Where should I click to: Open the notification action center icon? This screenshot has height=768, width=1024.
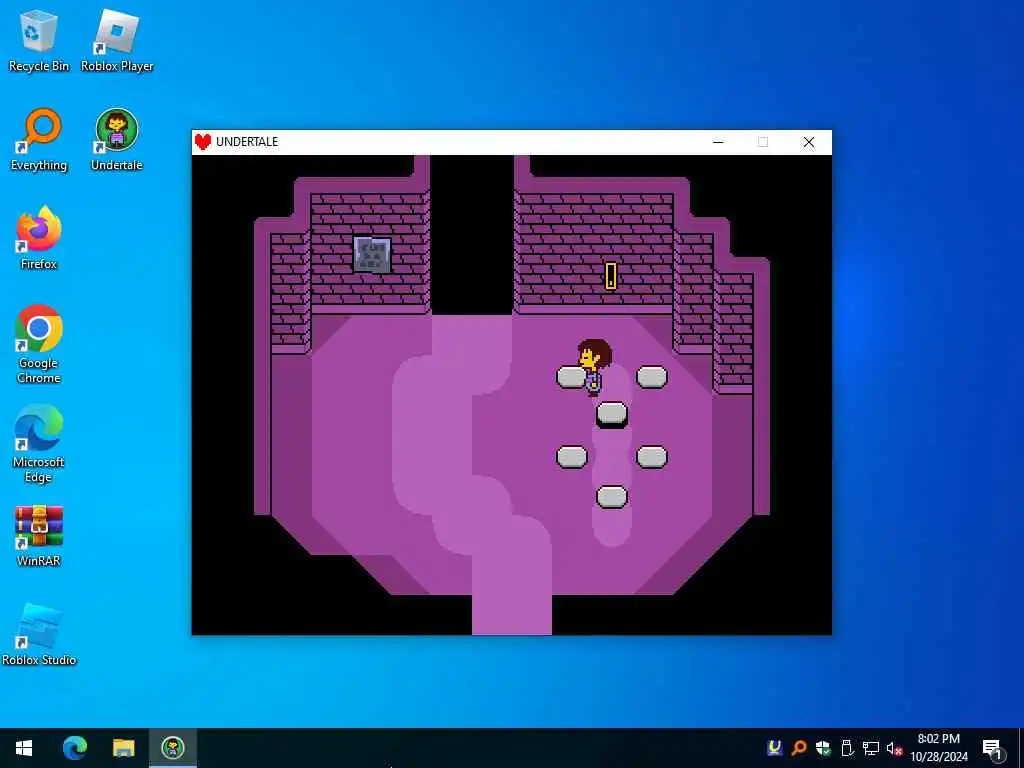[x=992, y=748]
